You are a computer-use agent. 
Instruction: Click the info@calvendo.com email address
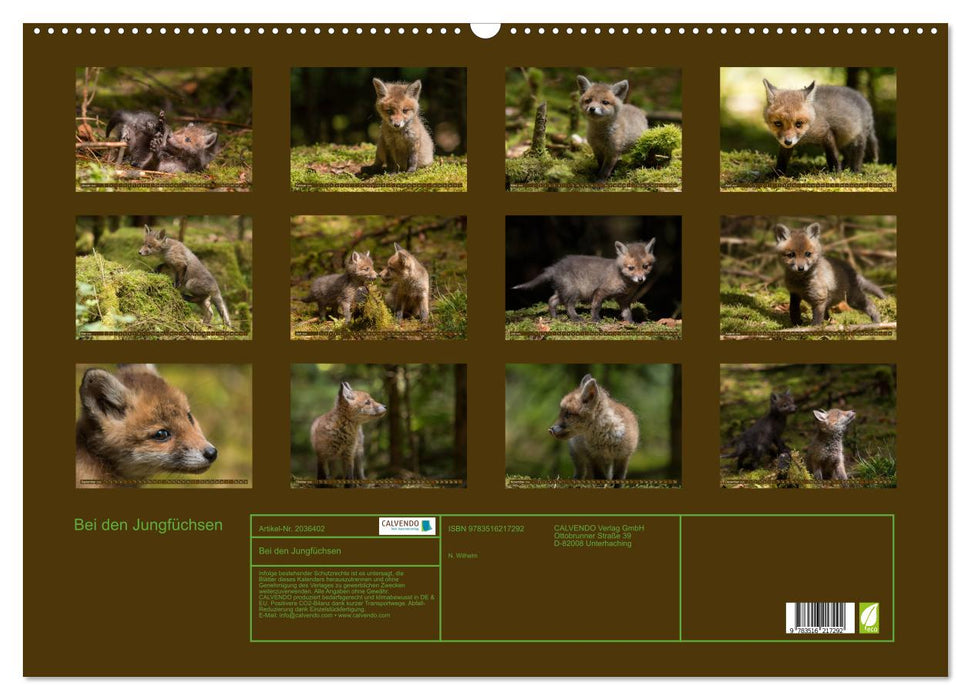click(x=303, y=615)
